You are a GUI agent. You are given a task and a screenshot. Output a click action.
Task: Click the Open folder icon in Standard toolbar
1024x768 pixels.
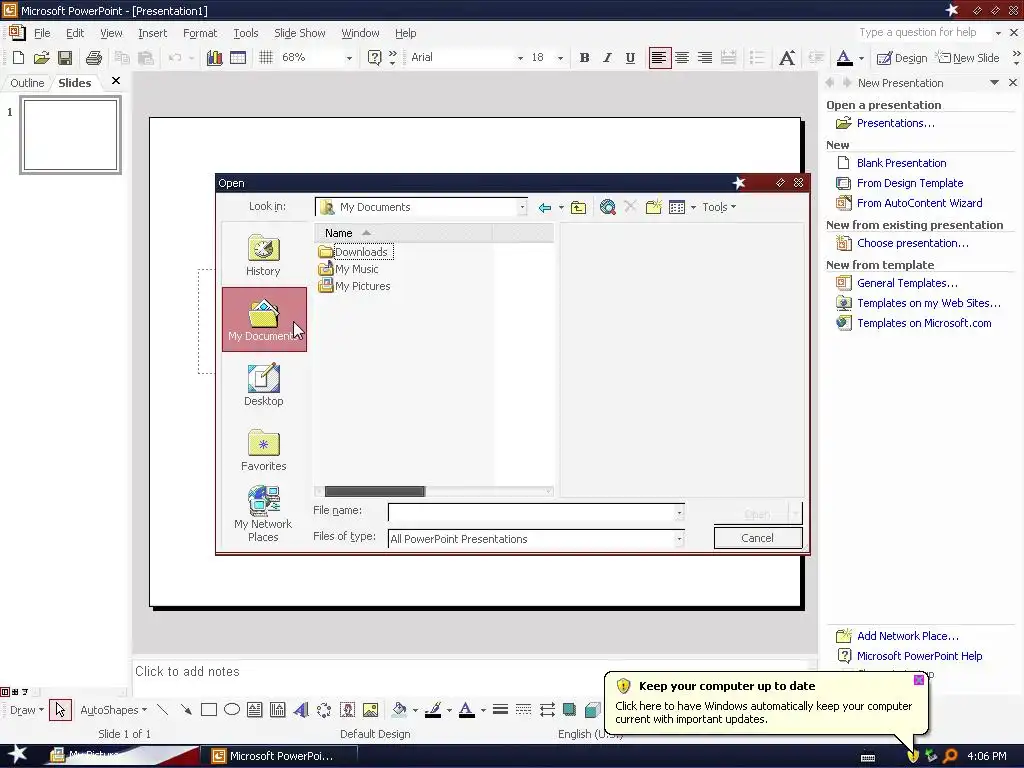(41, 57)
